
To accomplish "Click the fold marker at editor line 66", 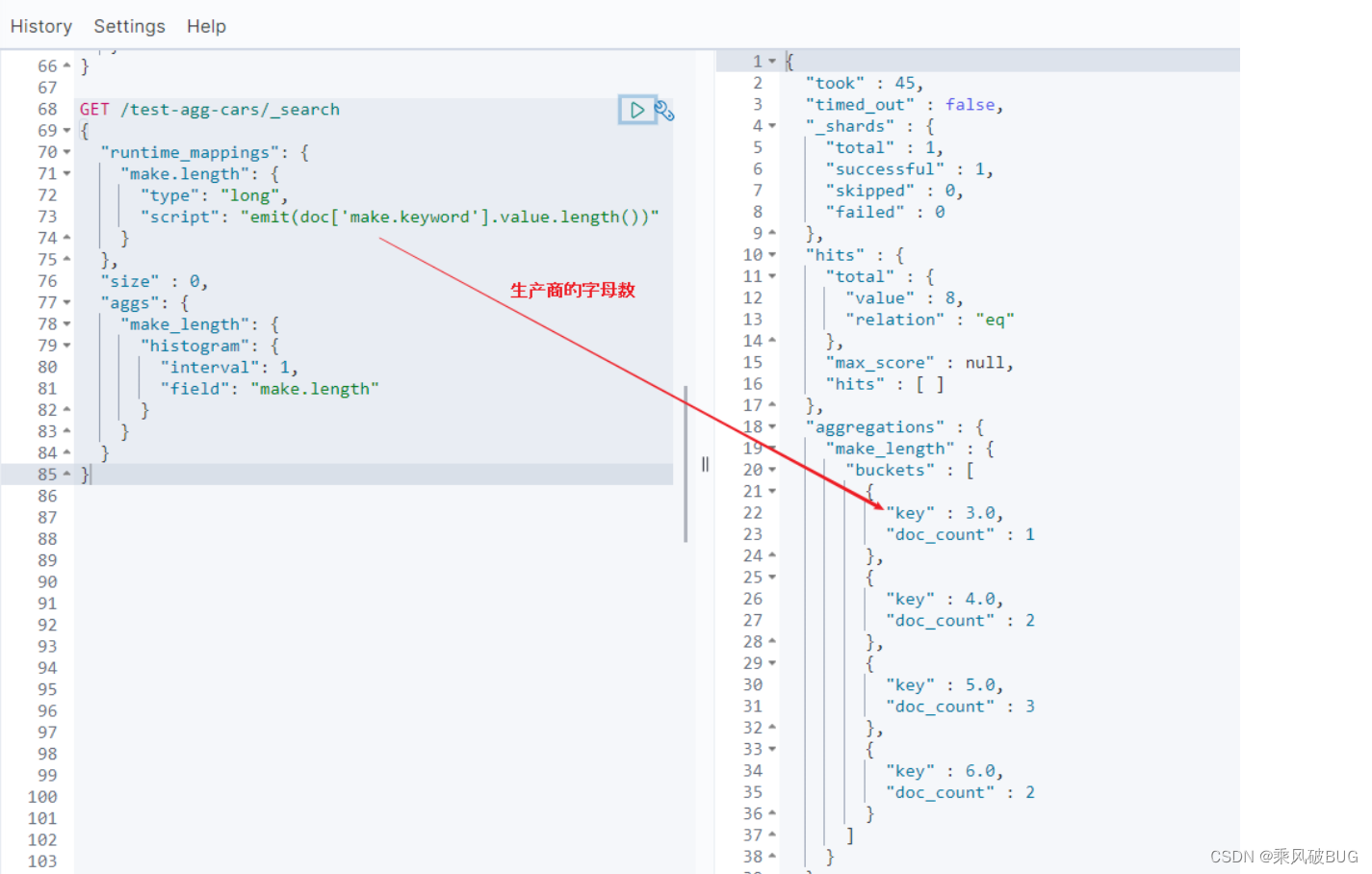I will [x=66, y=65].
